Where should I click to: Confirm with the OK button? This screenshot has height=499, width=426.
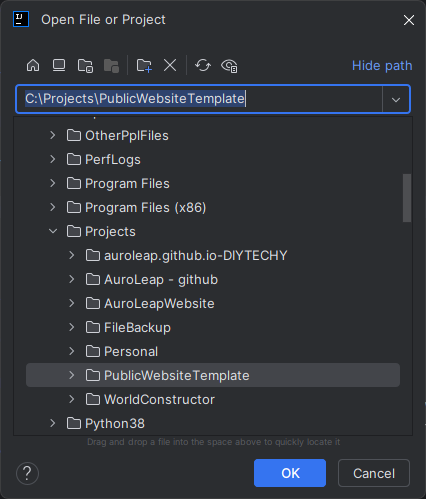click(x=290, y=473)
